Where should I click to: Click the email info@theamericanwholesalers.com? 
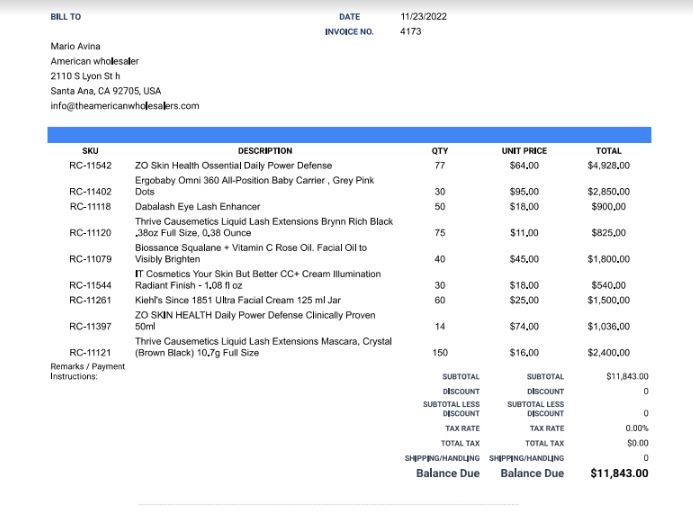tap(125, 106)
